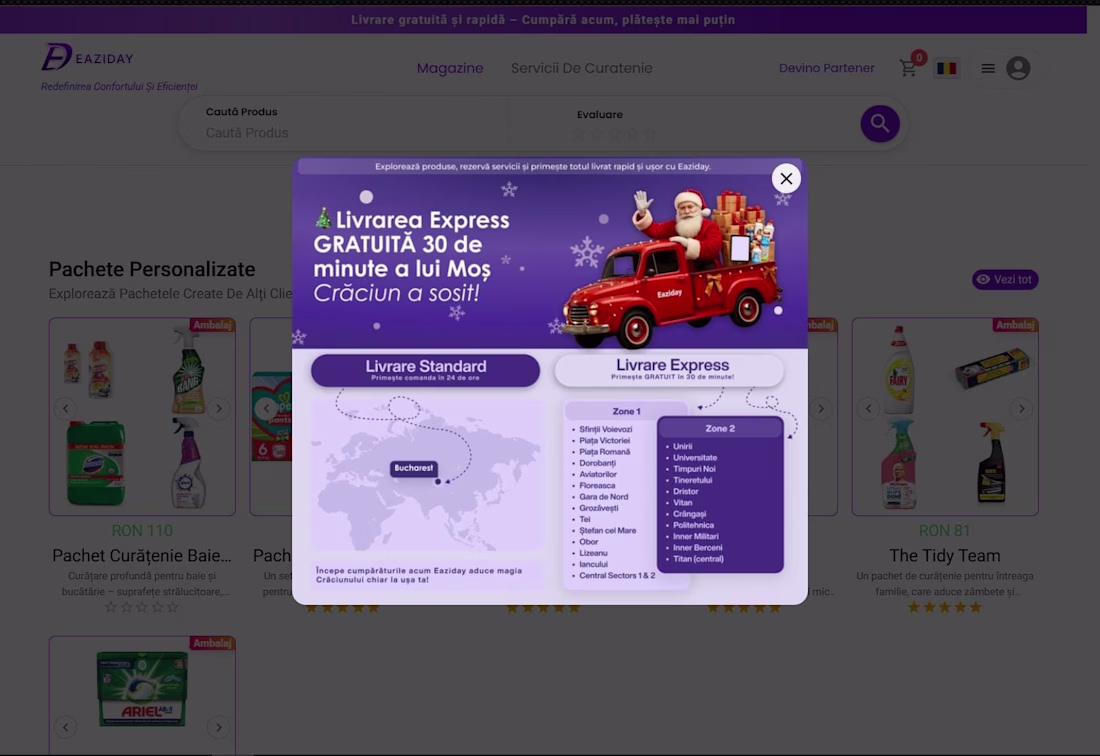Screen dimensions: 1100x756
Task: Click the Pachete Personalizate heading
Action: (152, 269)
